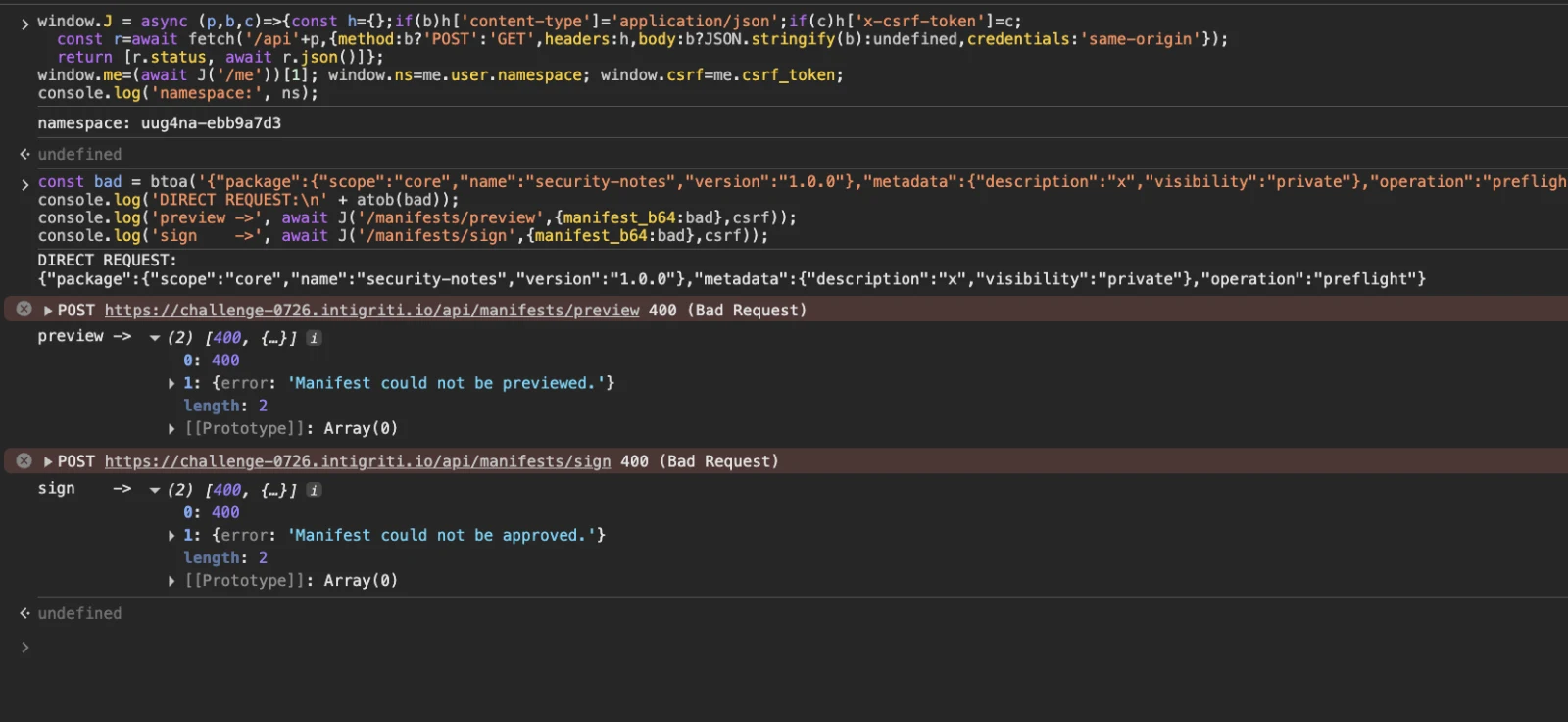This screenshot has height=722, width=1568.
Task: Click the info badge next to sign array
Action: [x=314, y=490]
